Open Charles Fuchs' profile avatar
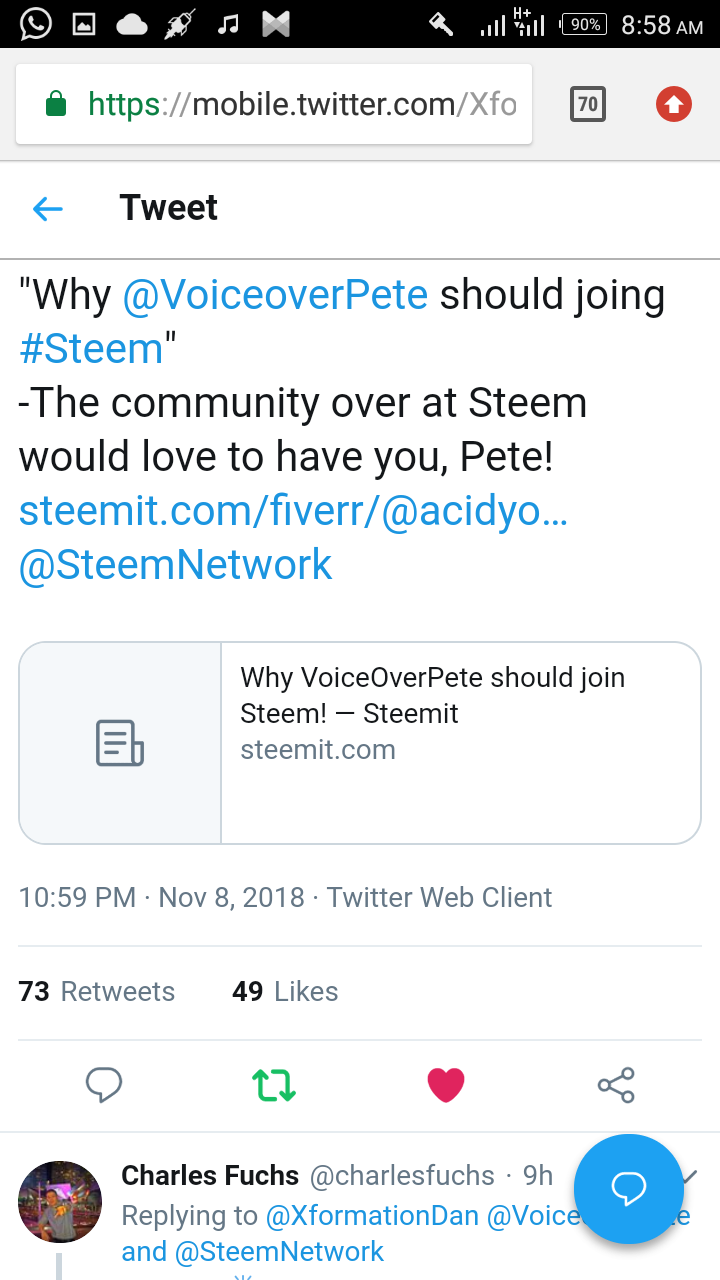The height and width of the screenshot is (1280, 720). coord(60,1202)
